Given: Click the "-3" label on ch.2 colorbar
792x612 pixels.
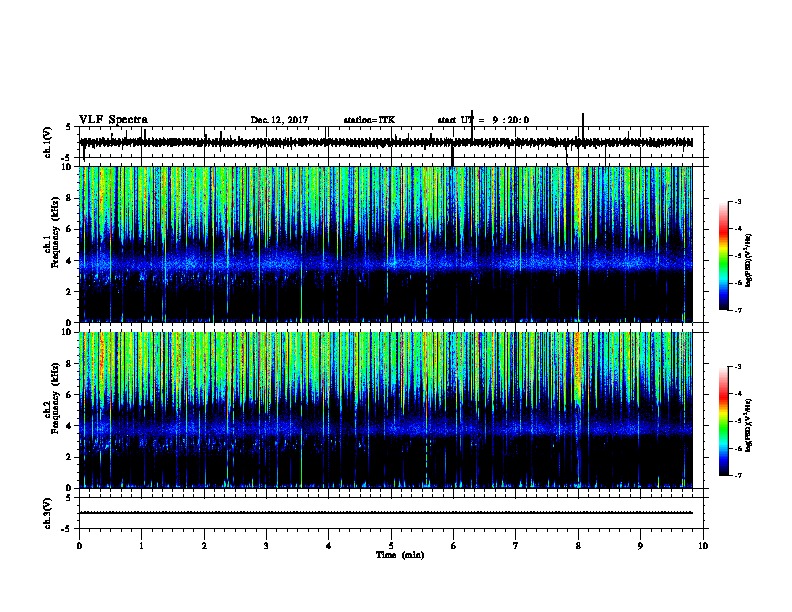Looking at the screenshot, I should (737, 367).
